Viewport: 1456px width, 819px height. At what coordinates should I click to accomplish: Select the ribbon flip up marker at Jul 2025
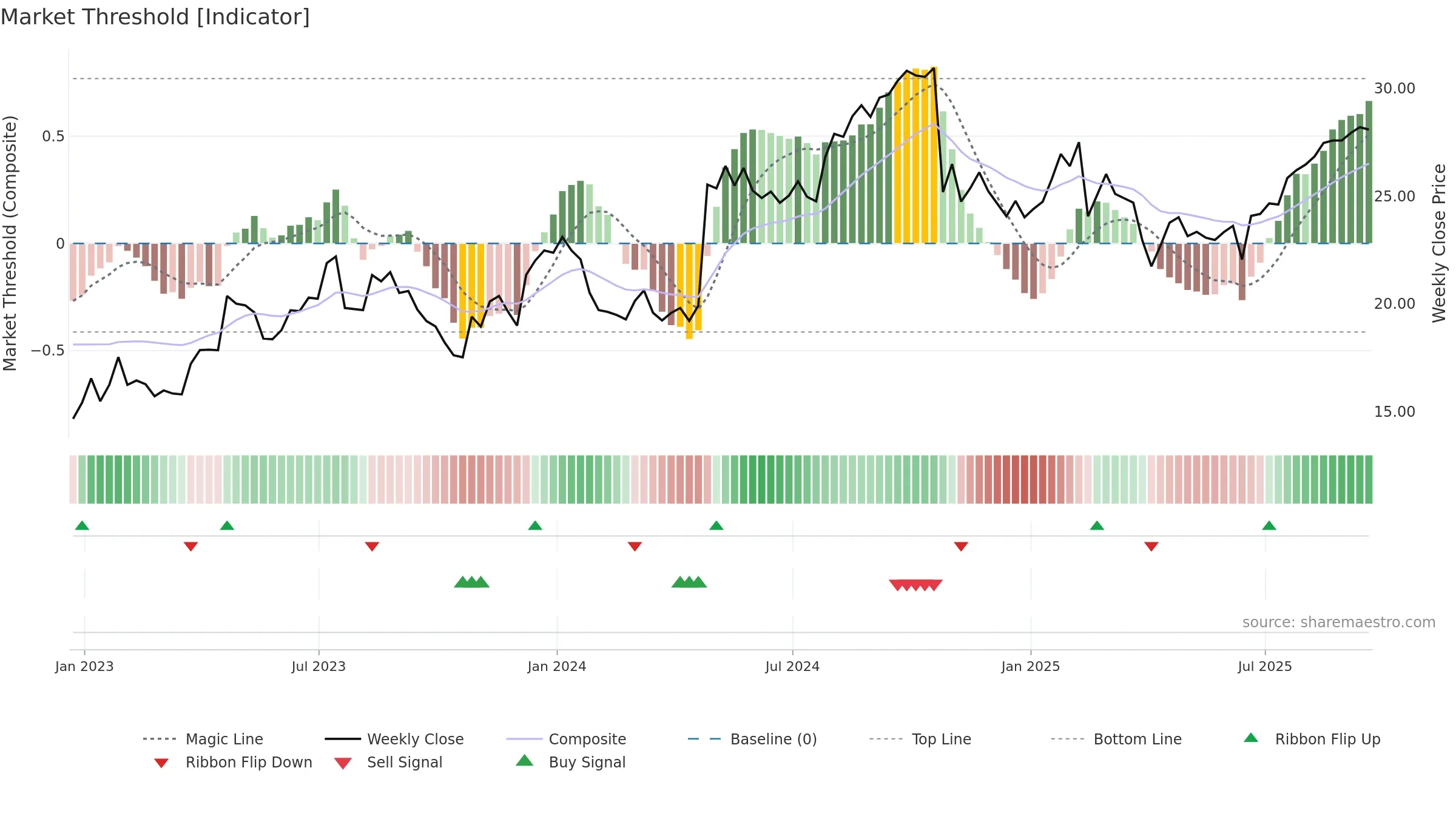[1269, 525]
